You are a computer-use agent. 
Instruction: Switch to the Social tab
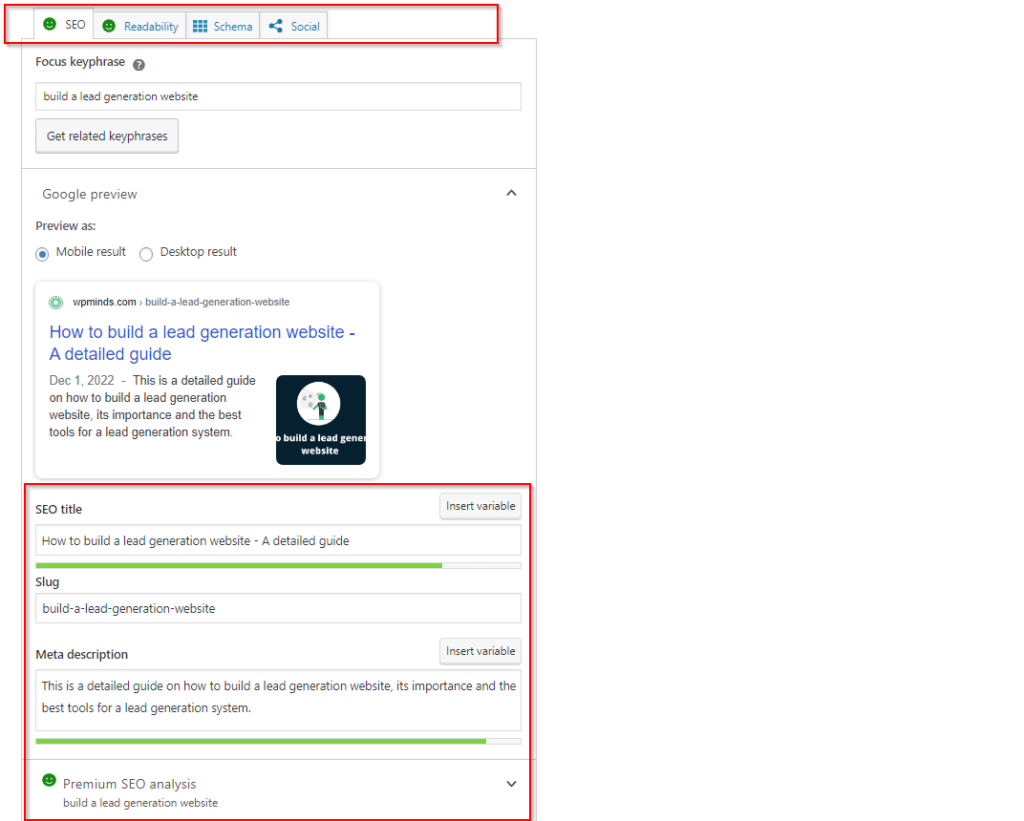pyautogui.click(x=294, y=26)
